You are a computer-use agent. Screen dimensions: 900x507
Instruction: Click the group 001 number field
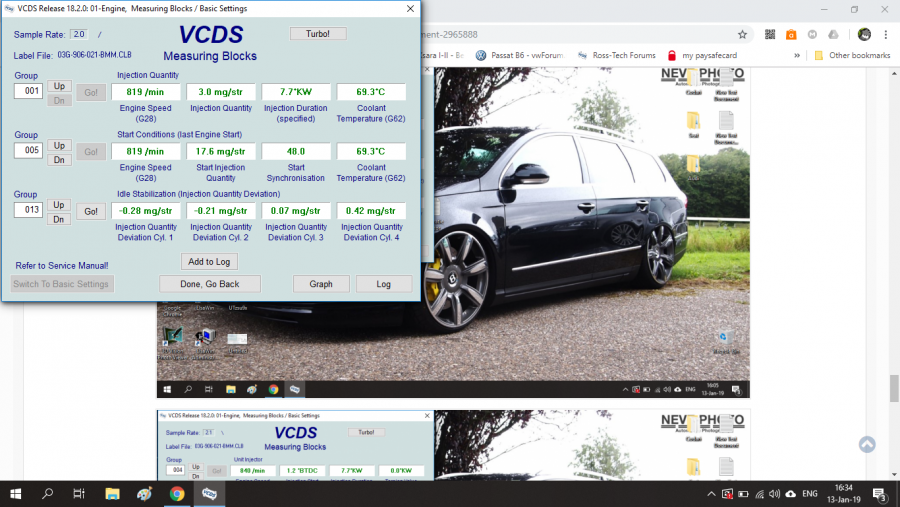28,92
